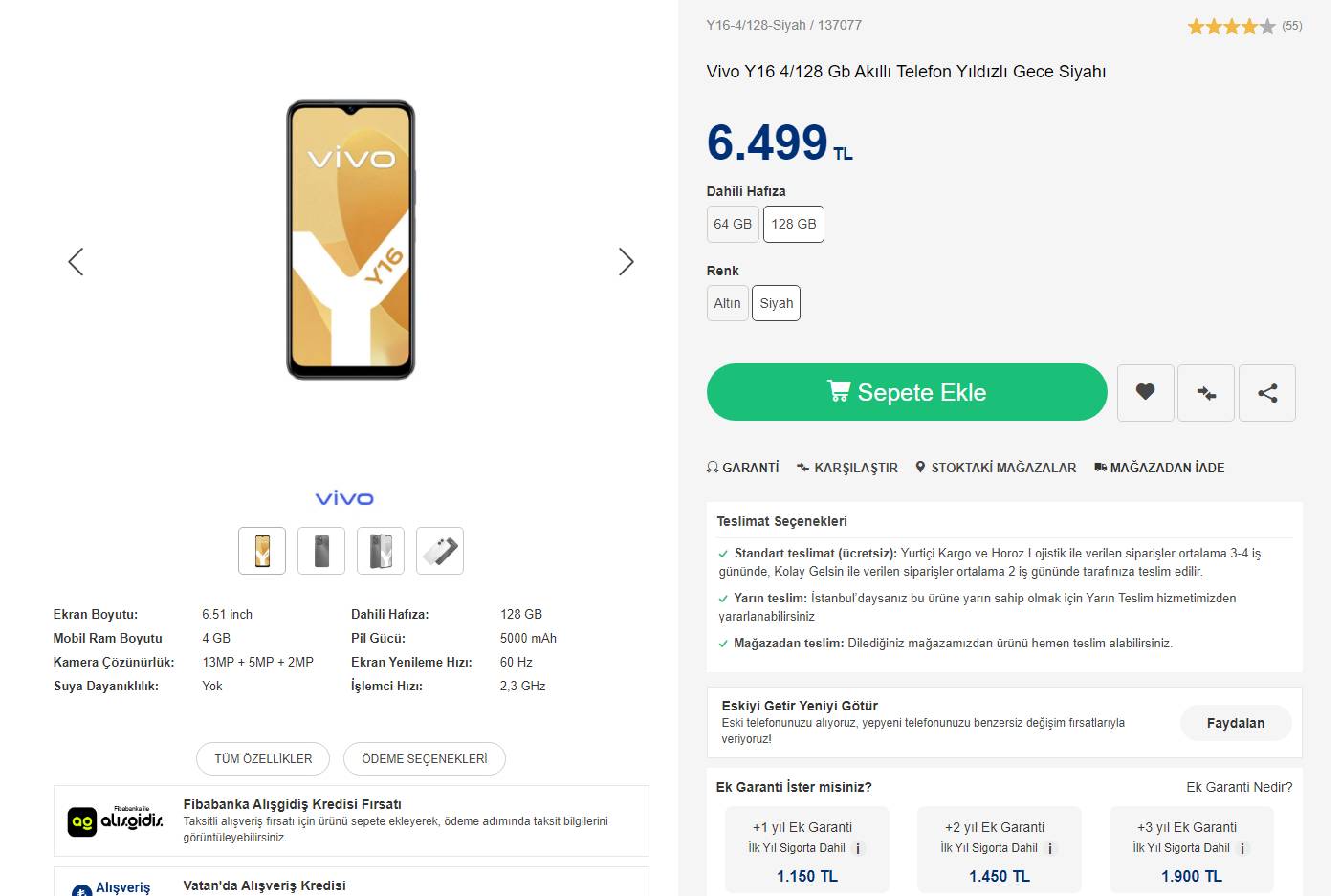Select the +2 yıl Ek Garanti option
This screenshot has width=1341, height=896.
point(999,849)
